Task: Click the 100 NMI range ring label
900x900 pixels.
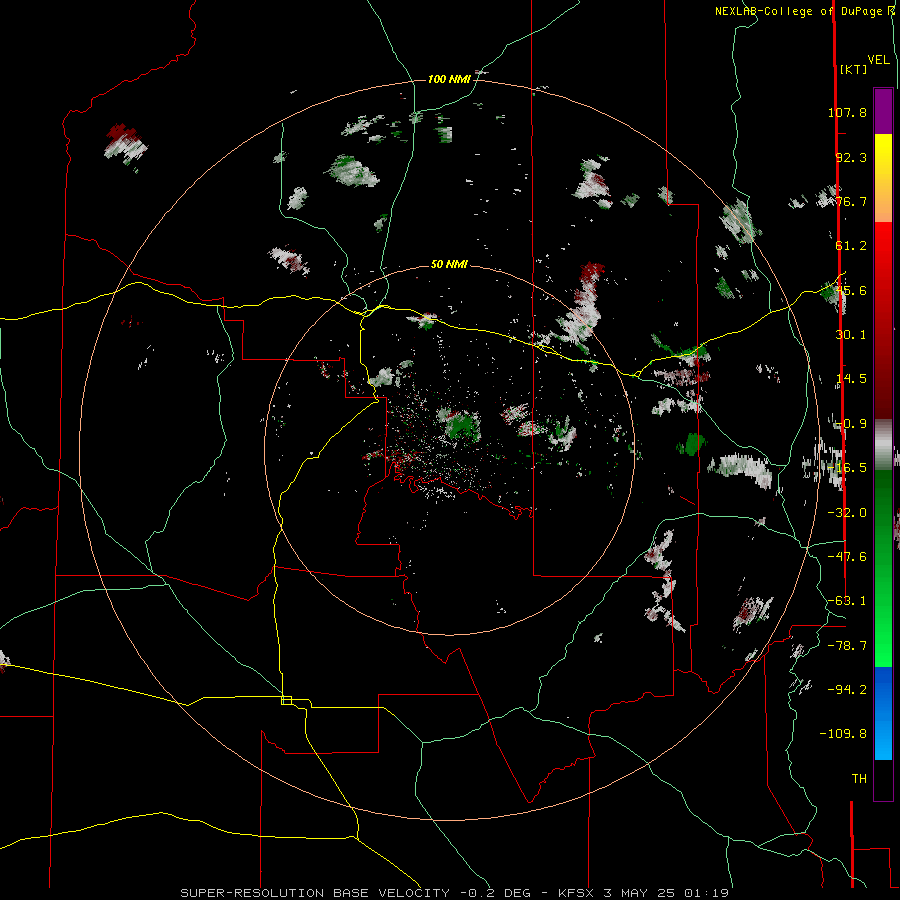Action: [x=449, y=79]
